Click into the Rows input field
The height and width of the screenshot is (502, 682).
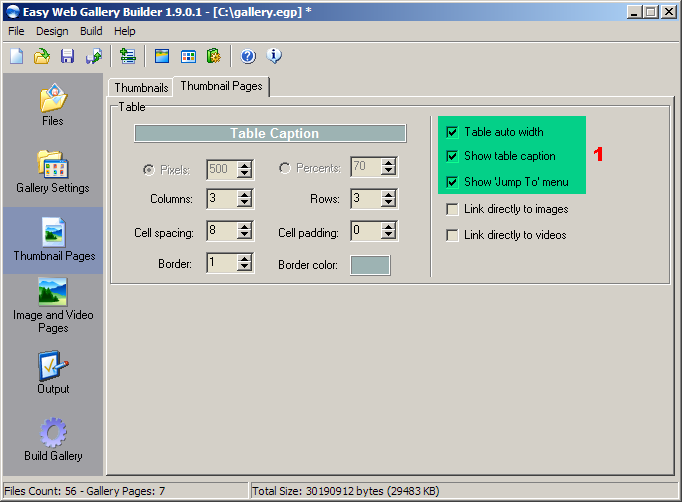point(366,199)
